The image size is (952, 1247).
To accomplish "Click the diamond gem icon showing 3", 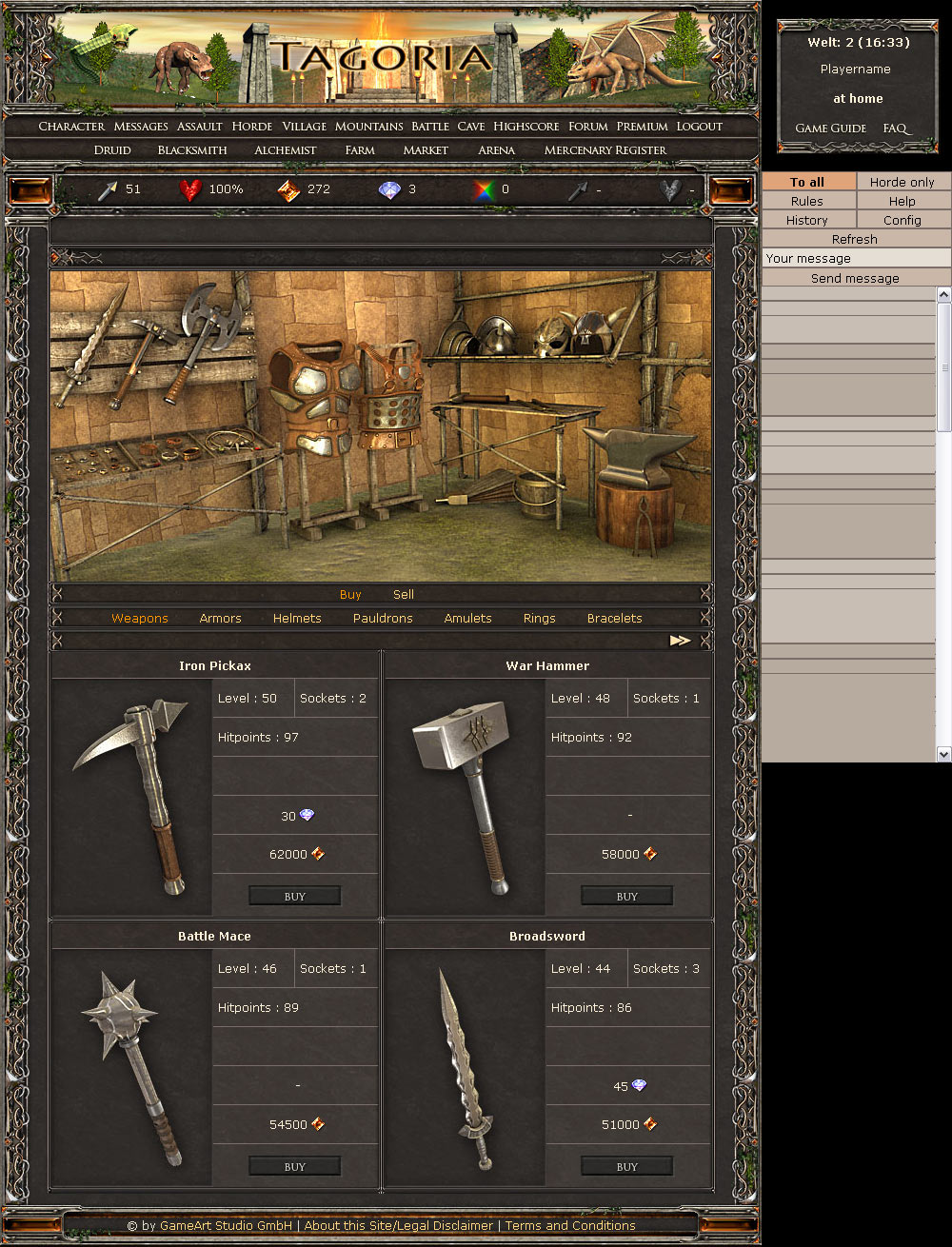I will pos(389,190).
